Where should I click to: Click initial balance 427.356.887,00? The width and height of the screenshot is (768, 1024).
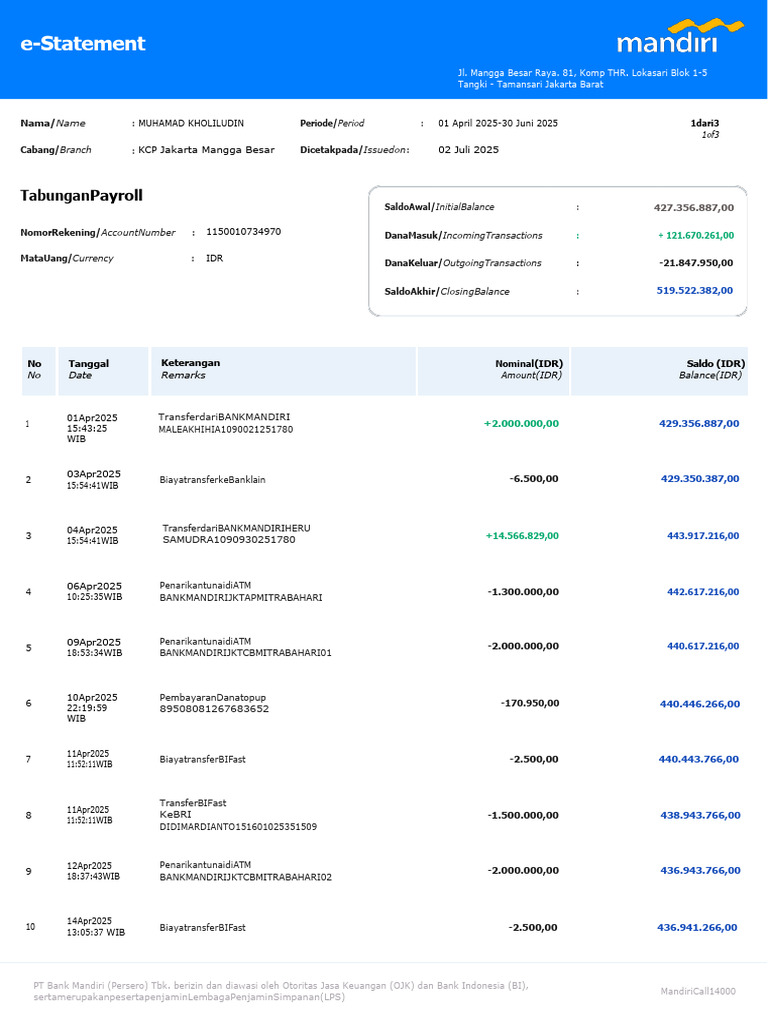(x=694, y=208)
